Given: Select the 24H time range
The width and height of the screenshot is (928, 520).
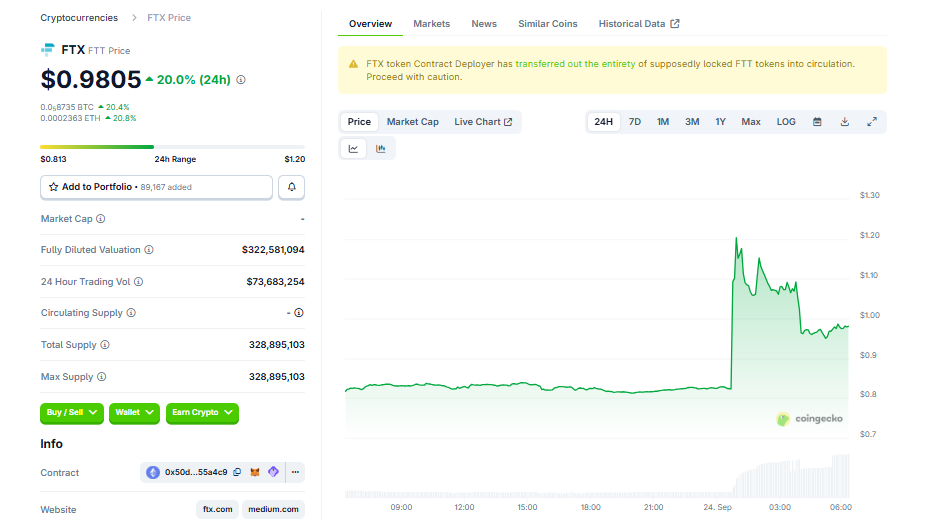Looking at the screenshot, I should coord(603,122).
